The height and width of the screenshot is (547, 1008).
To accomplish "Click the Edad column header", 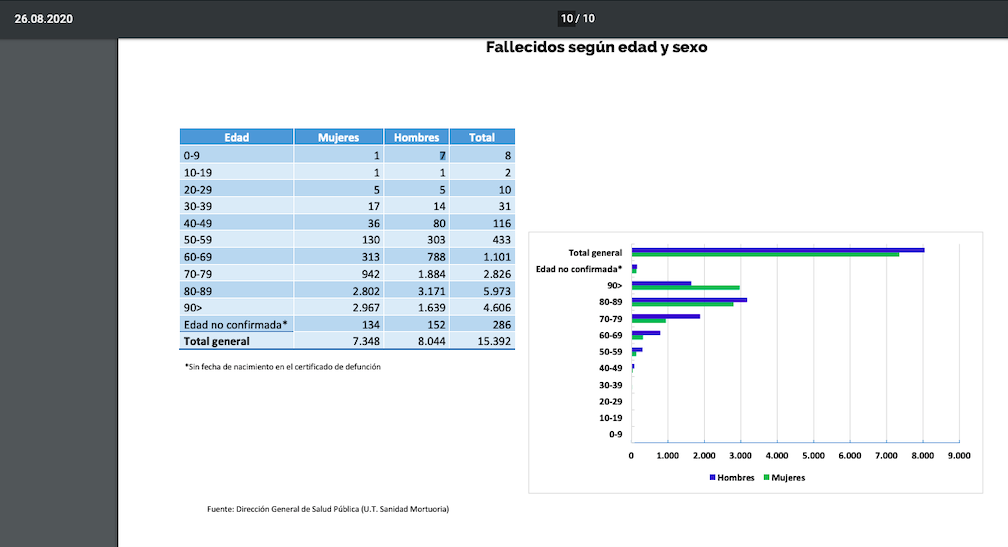I will (x=236, y=137).
